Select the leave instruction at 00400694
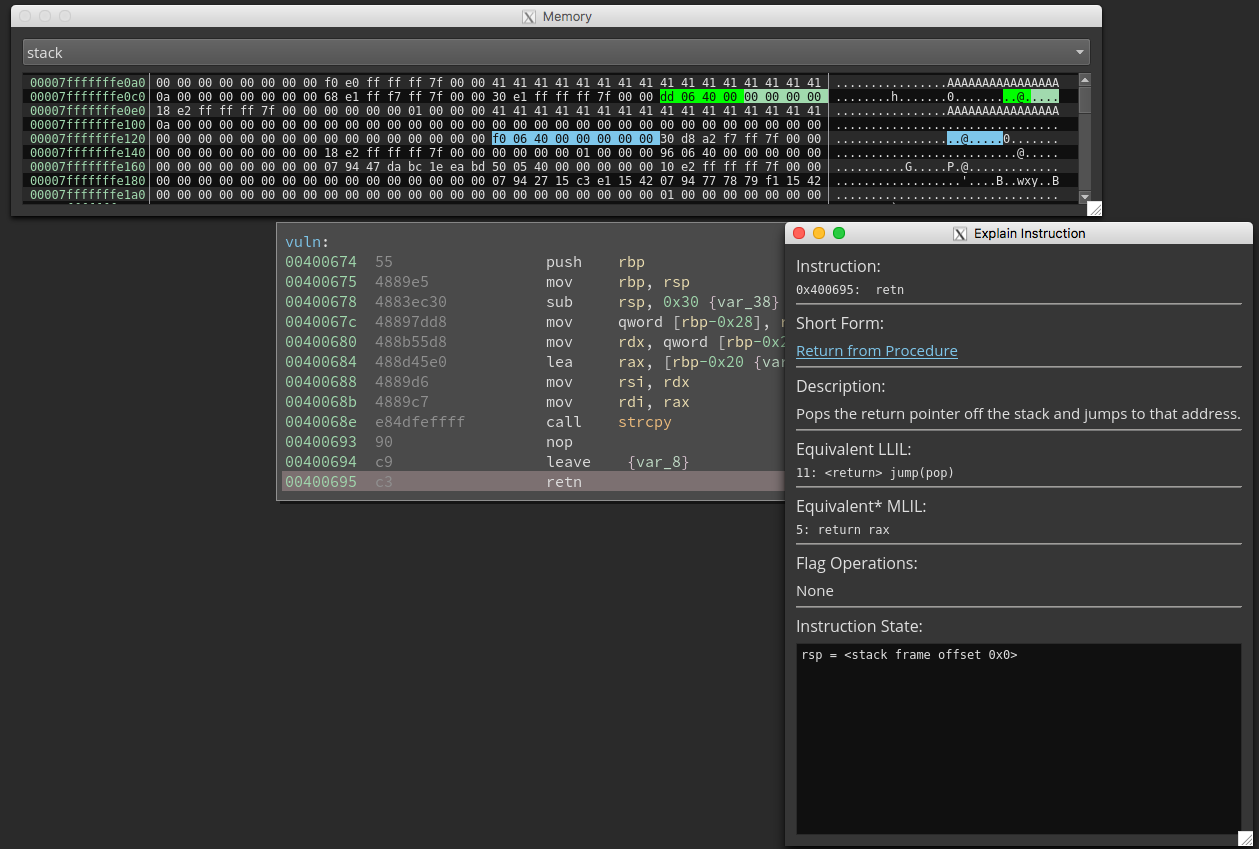 pos(533,462)
